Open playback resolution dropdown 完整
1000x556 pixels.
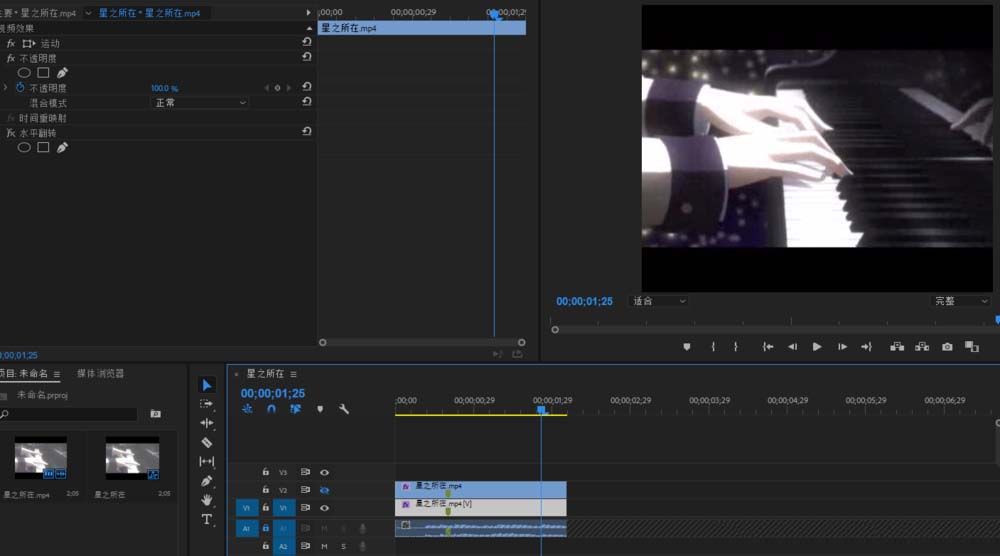tap(961, 301)
